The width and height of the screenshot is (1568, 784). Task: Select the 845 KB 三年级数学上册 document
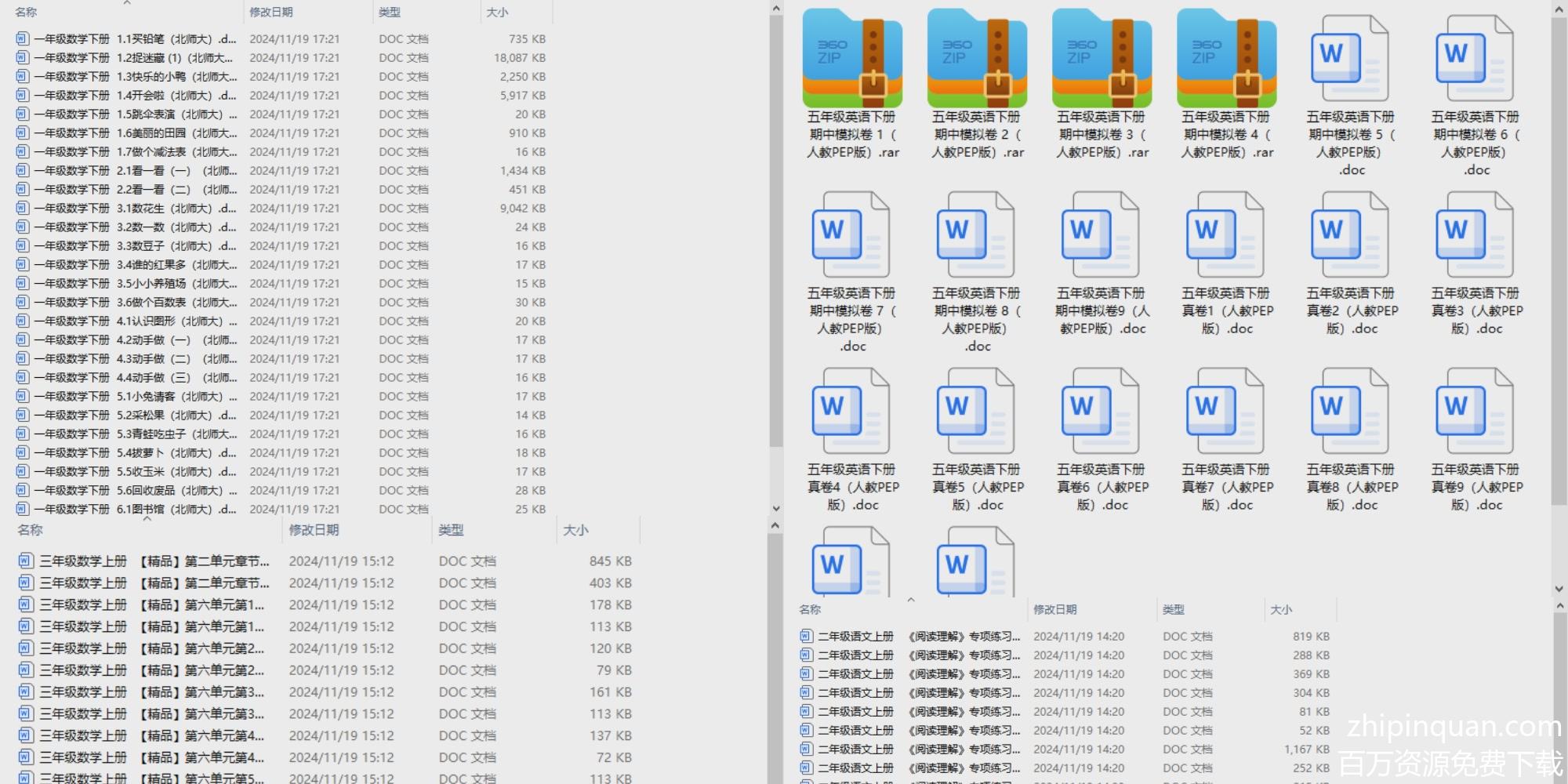click(154, 561)
